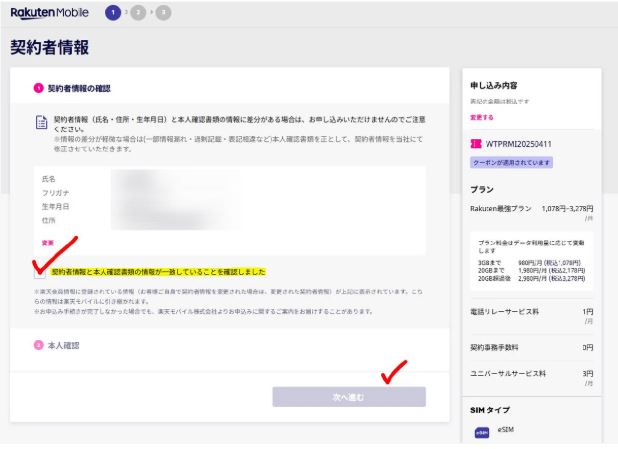The image size is (618, 449).
Task: Click the クーポンが適用されています badge
Action: pyautogui.click(x=511, y=162)
